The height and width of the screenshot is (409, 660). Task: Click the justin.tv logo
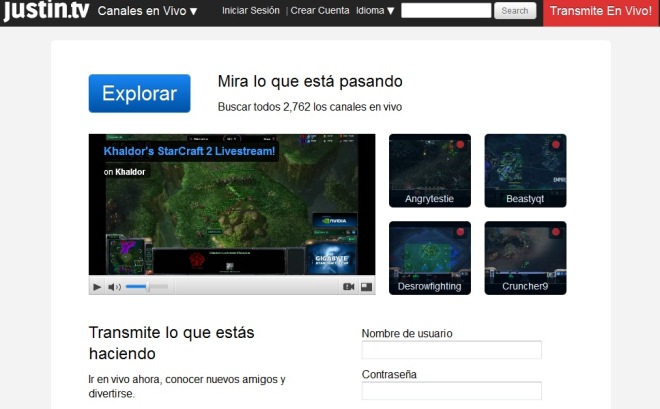(x=44, y=11)
